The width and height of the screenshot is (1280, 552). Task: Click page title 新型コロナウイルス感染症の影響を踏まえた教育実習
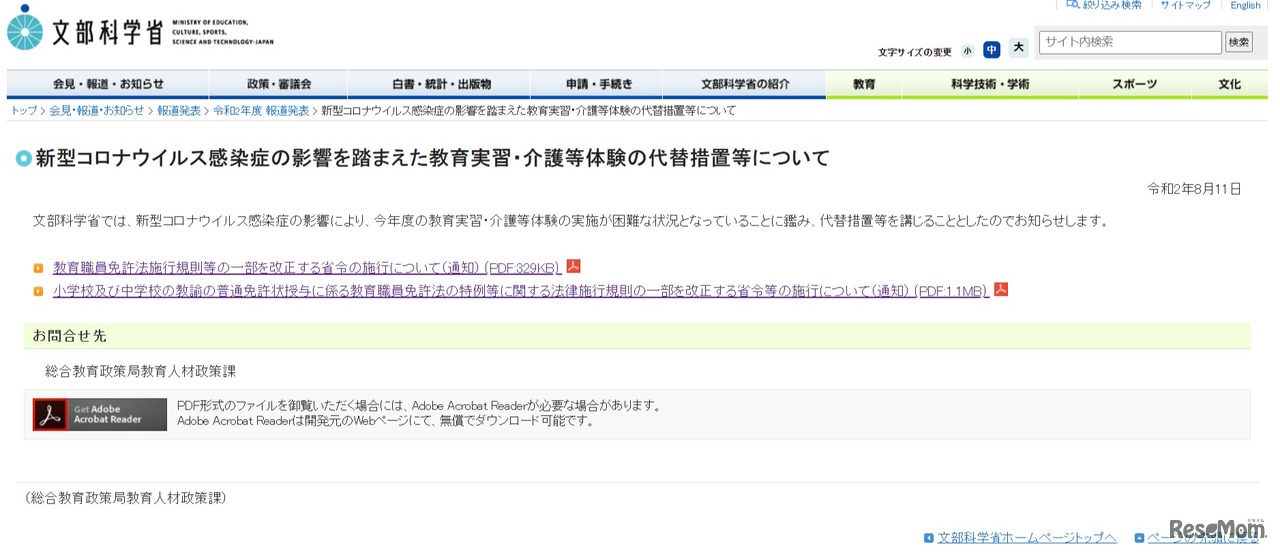coord(432,158)
